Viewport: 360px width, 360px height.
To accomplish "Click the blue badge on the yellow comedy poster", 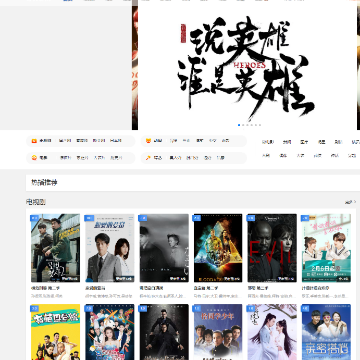I will tap(34, 309).
